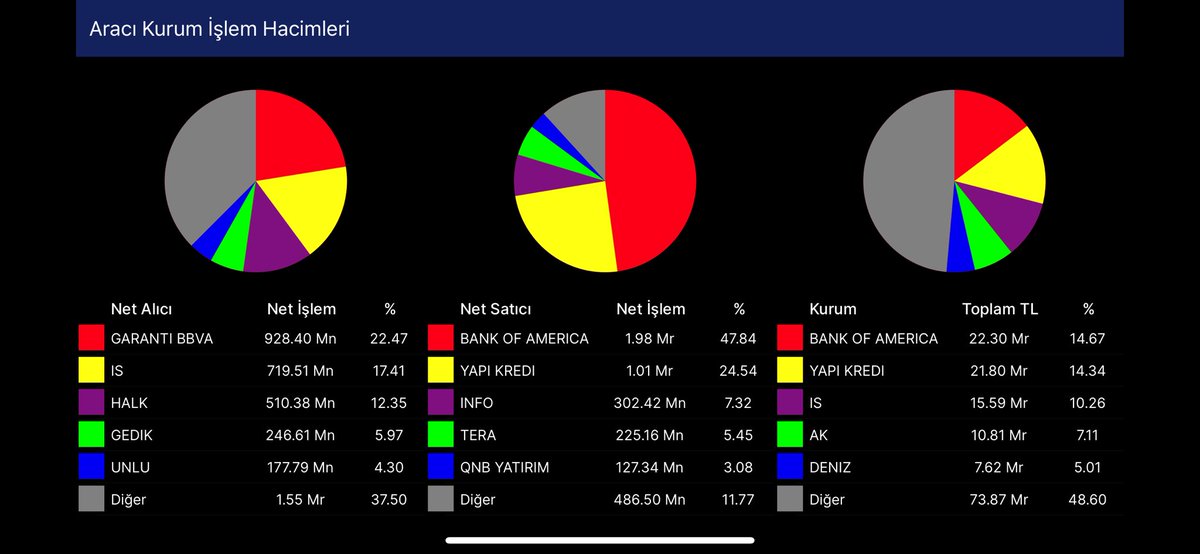Click the Kurum total volume pie chart
The width and height of the screenshot is (1200, 554).
(954, 181)
